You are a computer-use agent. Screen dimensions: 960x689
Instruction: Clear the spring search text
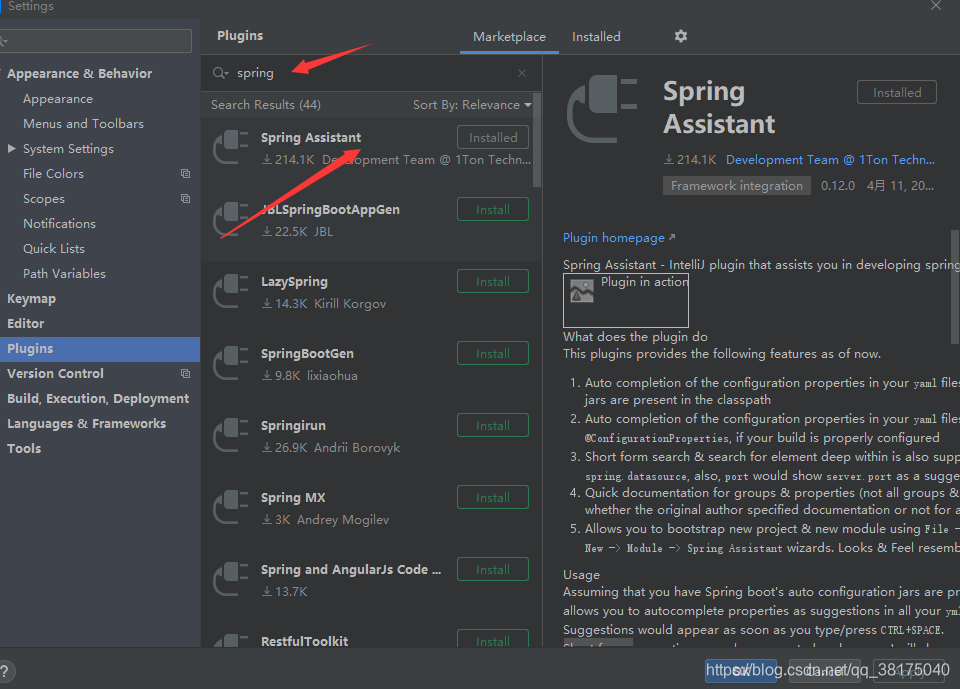click(522, 73)
